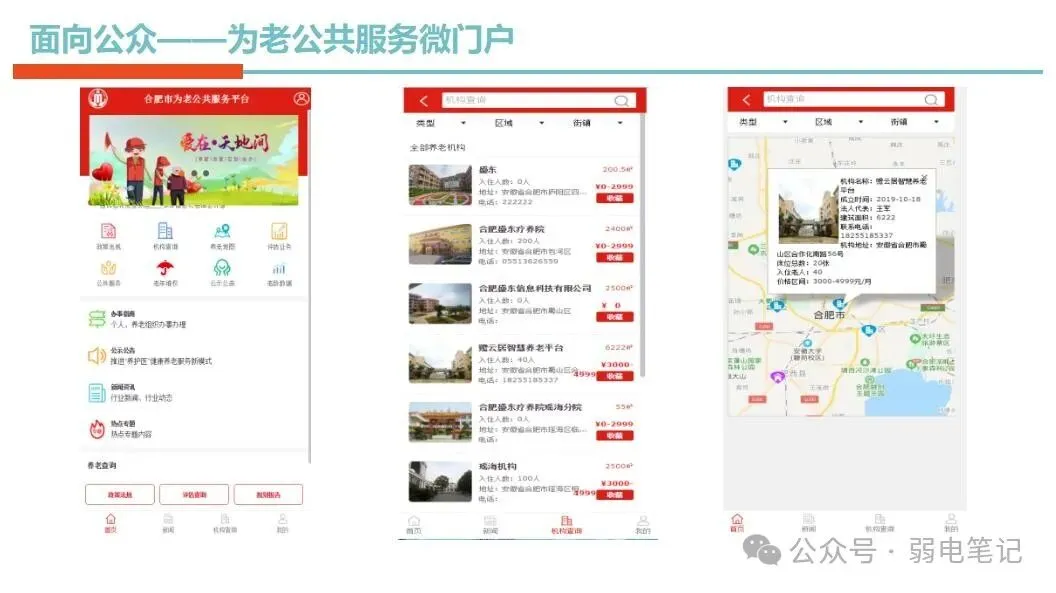Open user profile icon in home screen header
The height and width of the screenshot is (593, 1056).
pyautogui.click(x=301, y=99)
